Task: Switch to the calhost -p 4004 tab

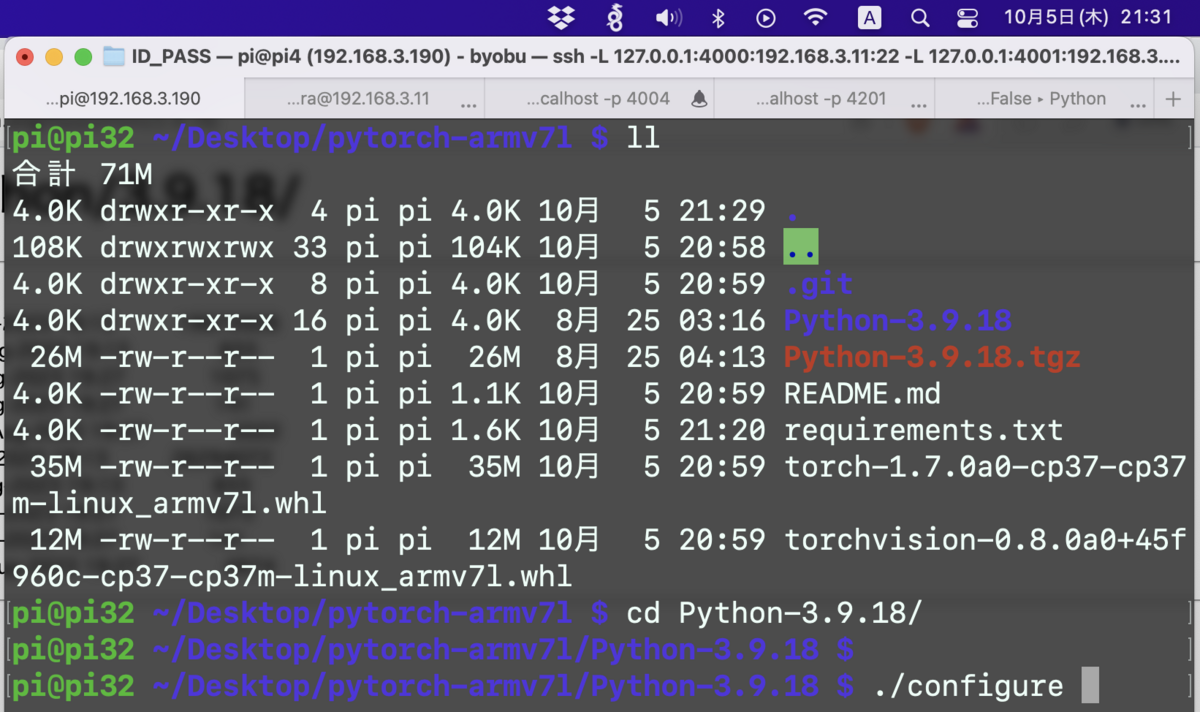Action: click(x=600, y=98)
